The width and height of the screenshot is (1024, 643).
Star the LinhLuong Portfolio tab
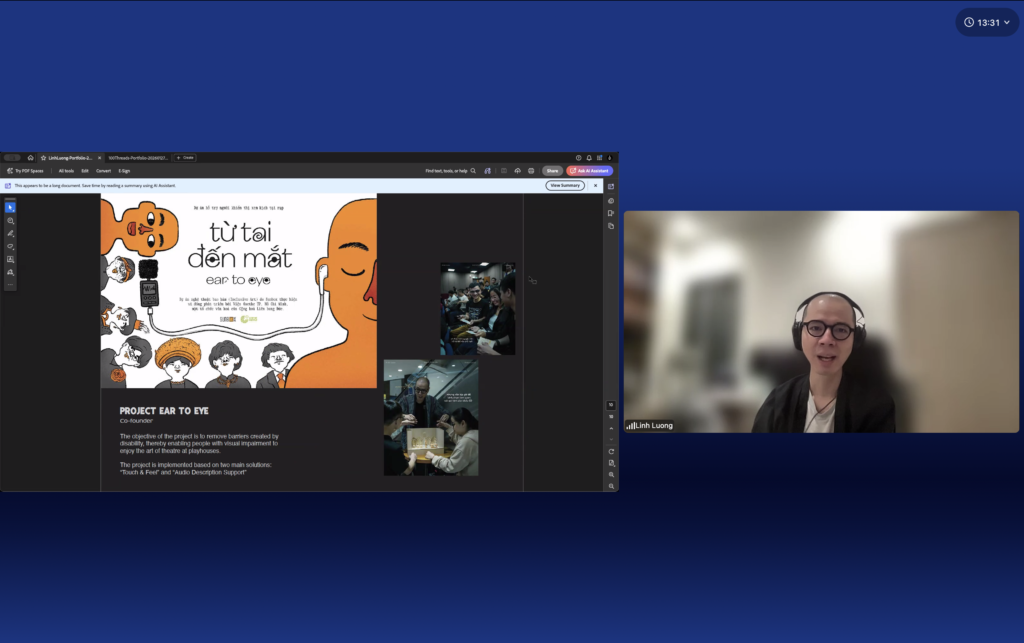[x=44, y=158]
